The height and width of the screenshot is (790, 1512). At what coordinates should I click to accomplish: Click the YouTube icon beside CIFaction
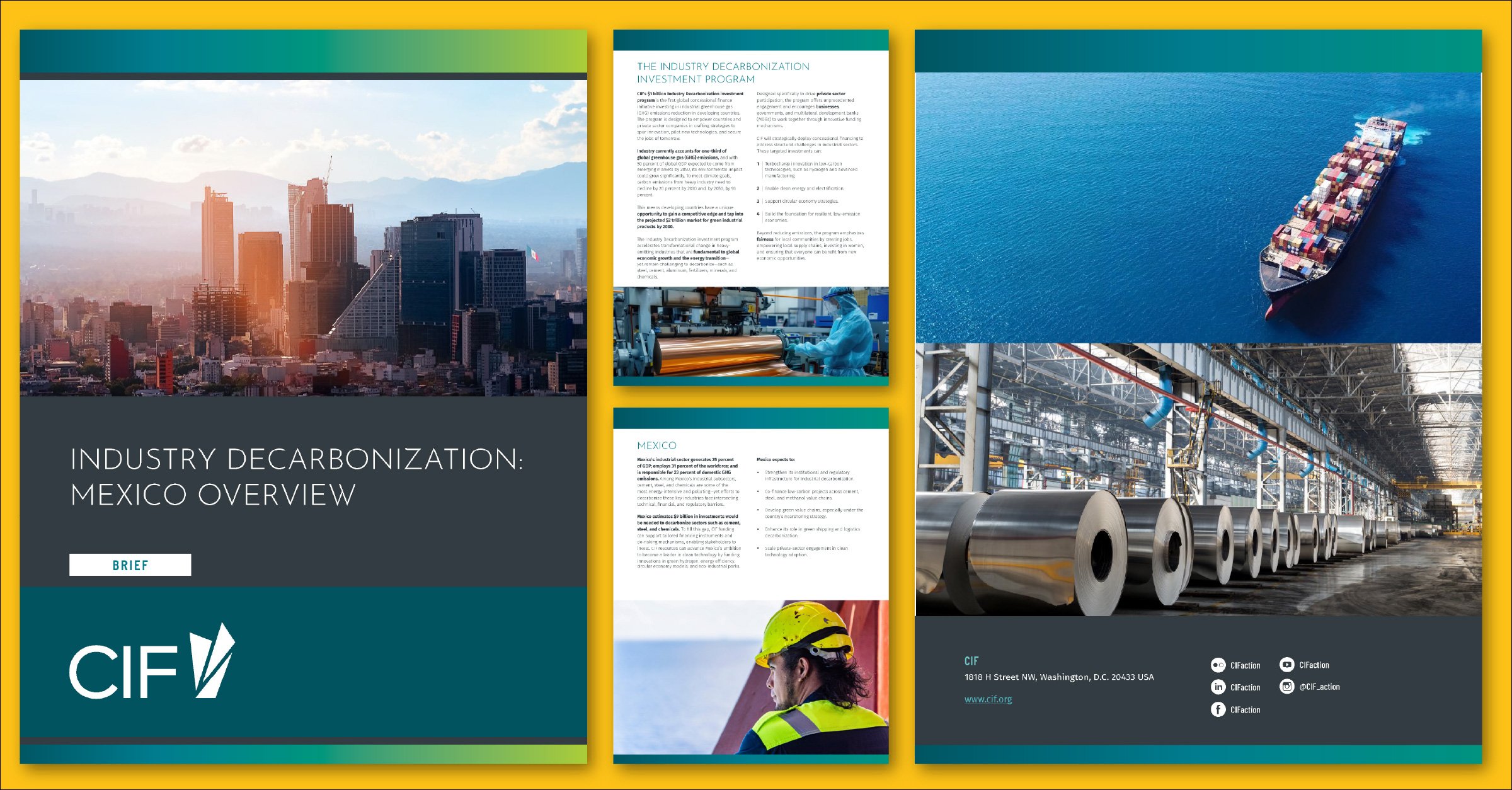1286,665
